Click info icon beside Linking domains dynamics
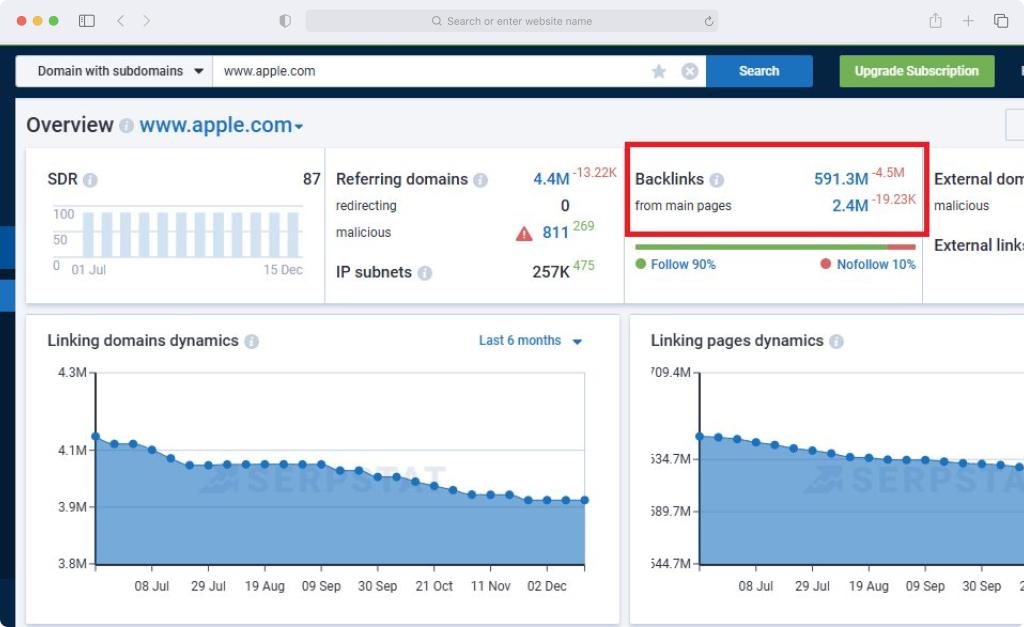The image size is (1024, 627). 251,341
